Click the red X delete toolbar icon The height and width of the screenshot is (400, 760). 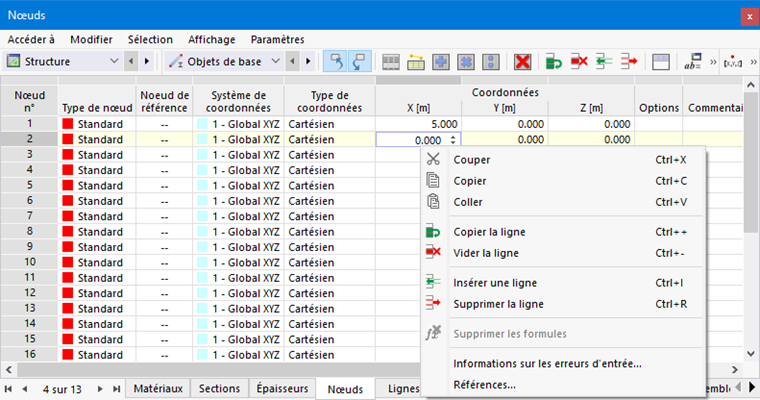(522, 62)
